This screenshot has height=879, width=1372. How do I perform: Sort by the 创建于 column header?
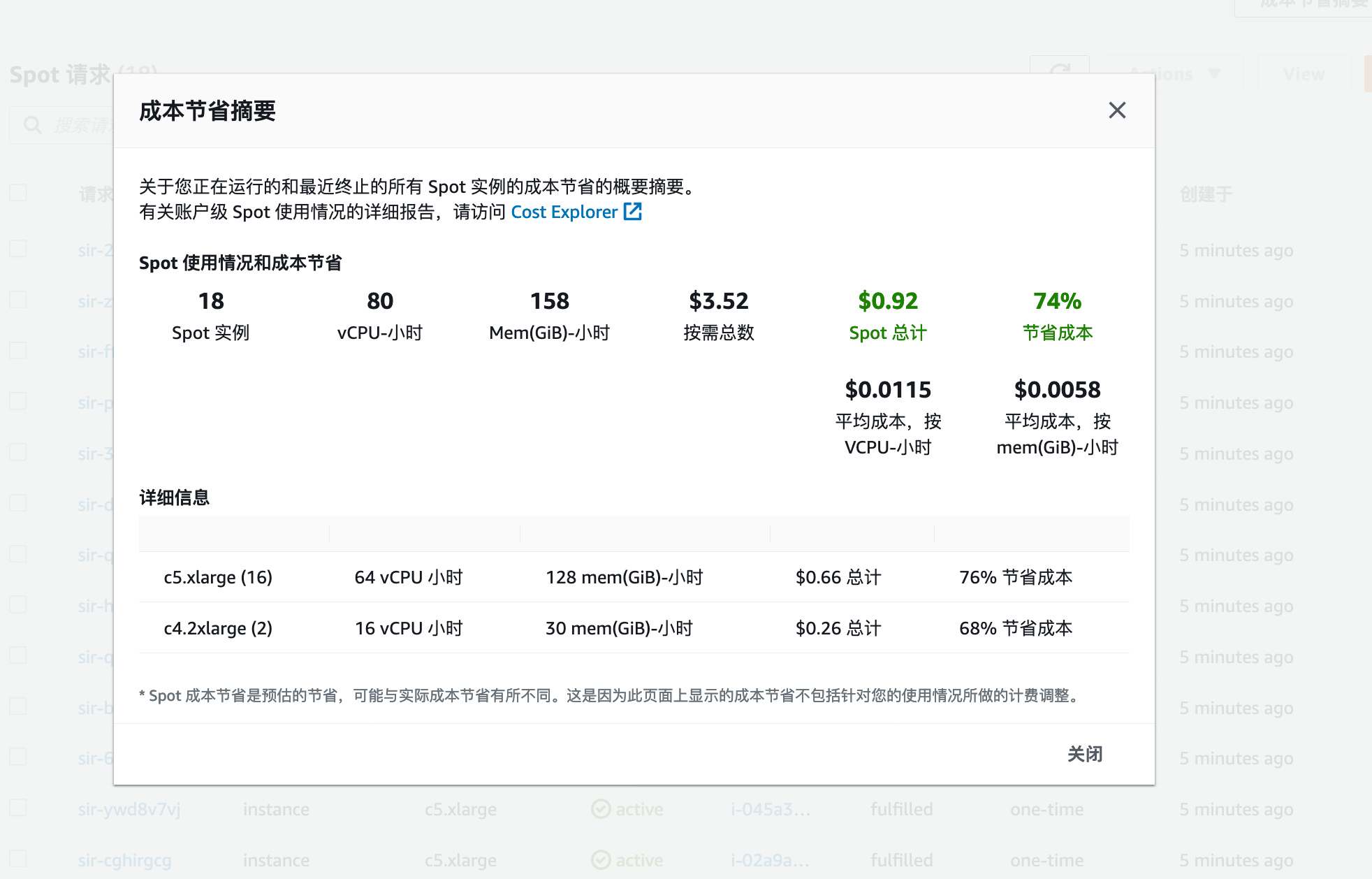pos(1206,194)
